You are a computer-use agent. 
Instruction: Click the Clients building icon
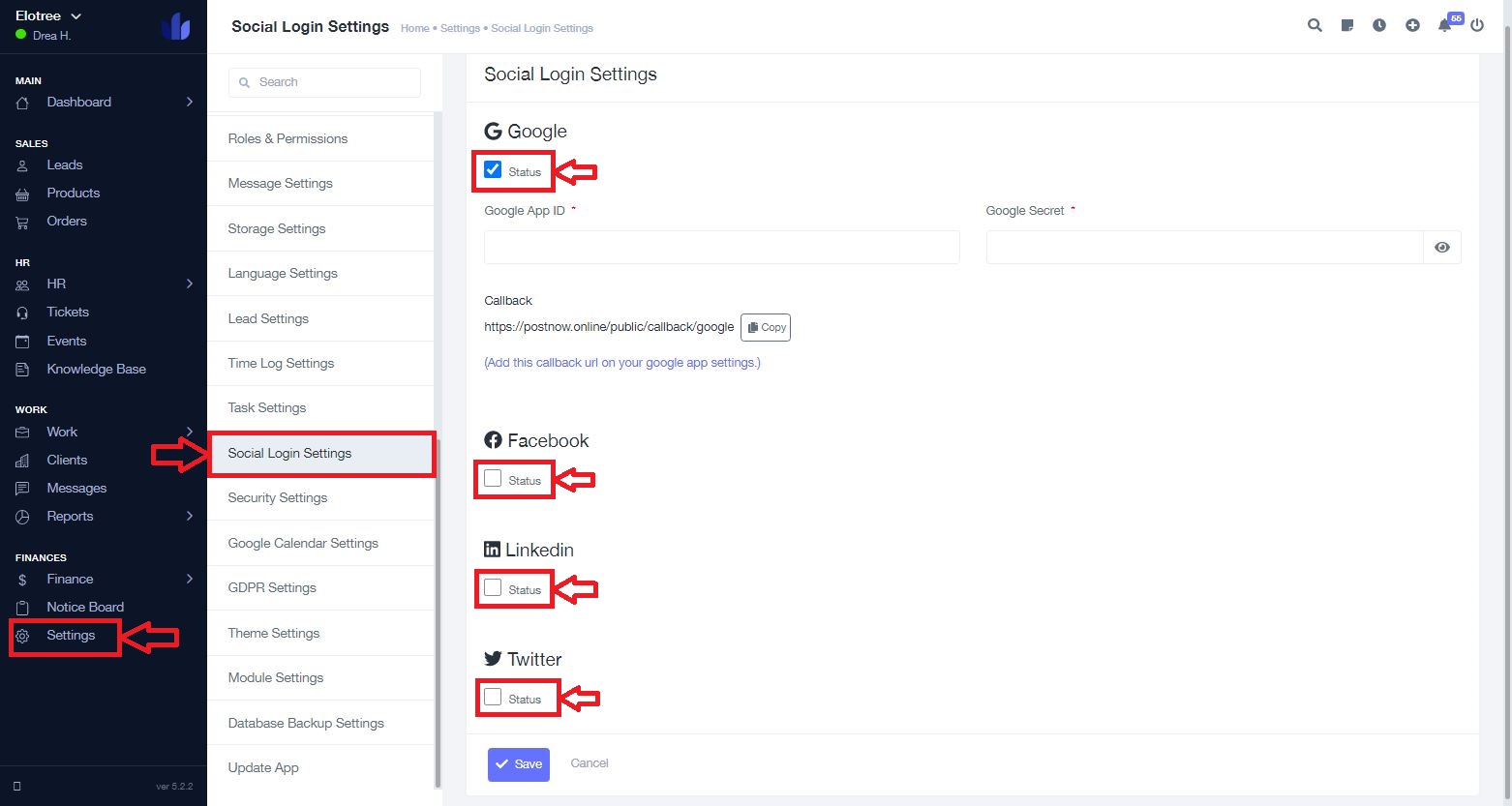(22, 461)
